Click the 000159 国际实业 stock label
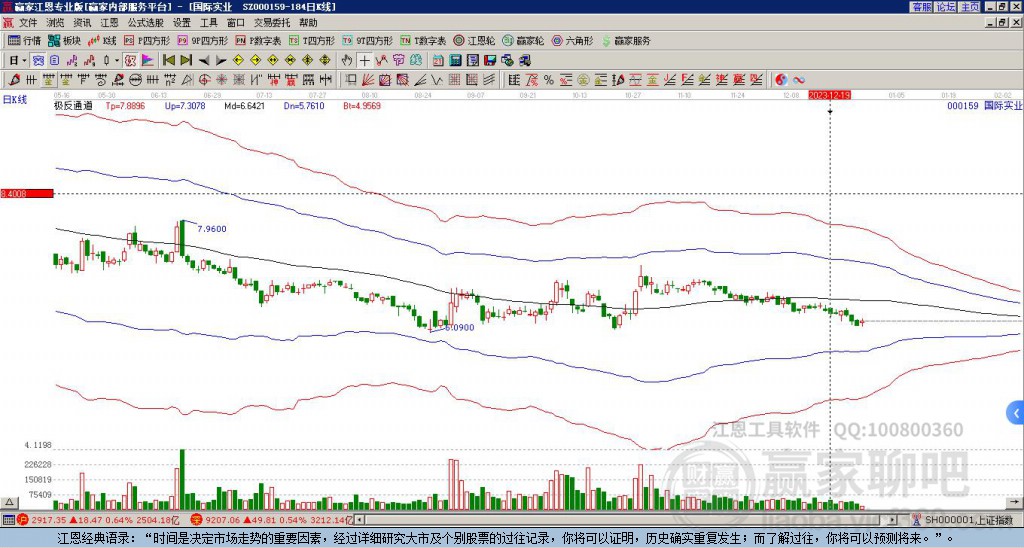The image size is (1024, 548). [984, 105]
